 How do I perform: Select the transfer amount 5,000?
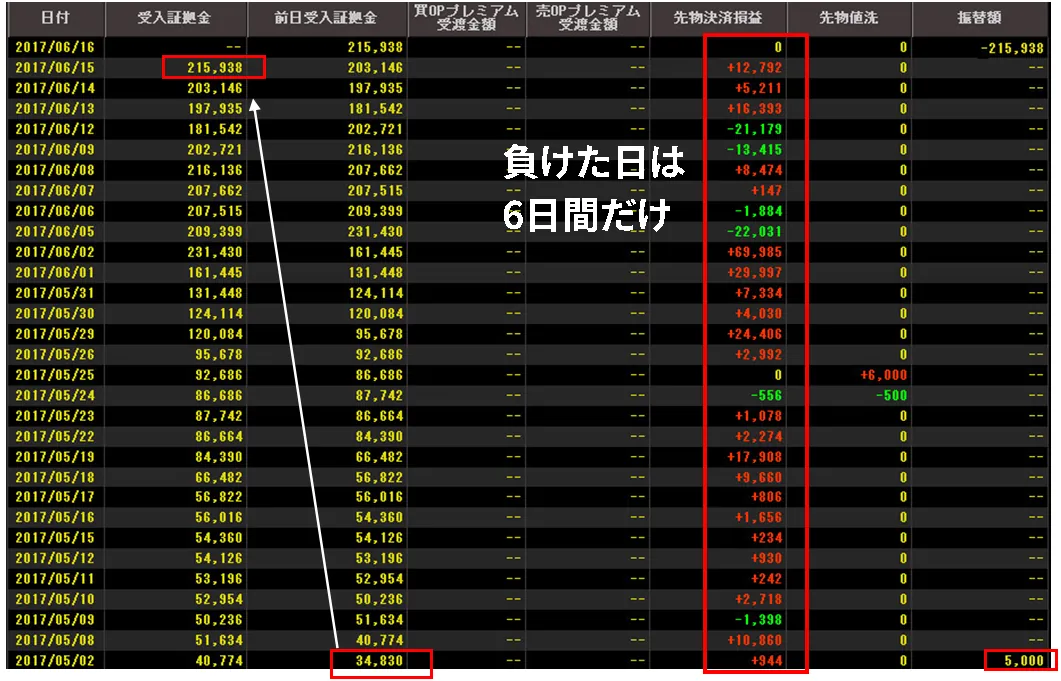tap(1024, 661)
